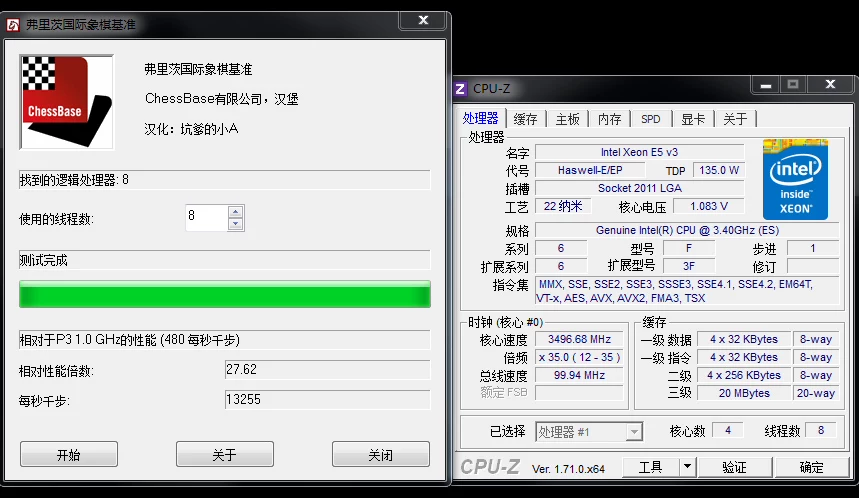Close the Fritz chess benchmark window
Image resolution: width=859 pixels, height=498 pixels.
(x=423, y=20)
